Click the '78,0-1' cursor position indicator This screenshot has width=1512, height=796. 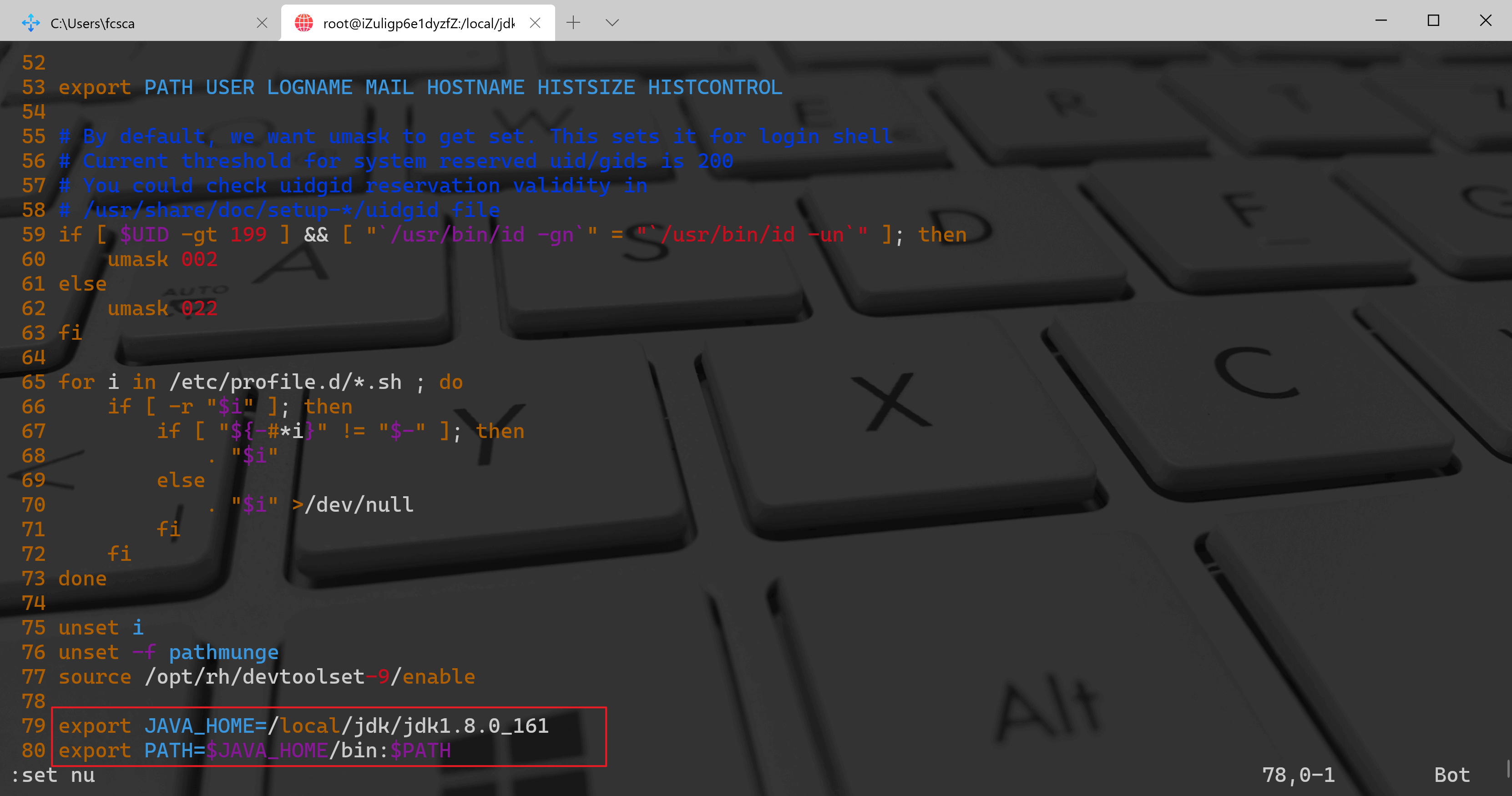(1298, 776)
